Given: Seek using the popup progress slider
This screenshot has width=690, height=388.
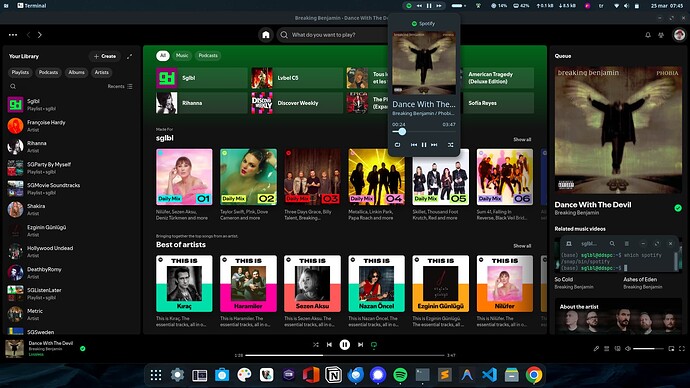Looking at the screenshot, I should pos(424,132).
